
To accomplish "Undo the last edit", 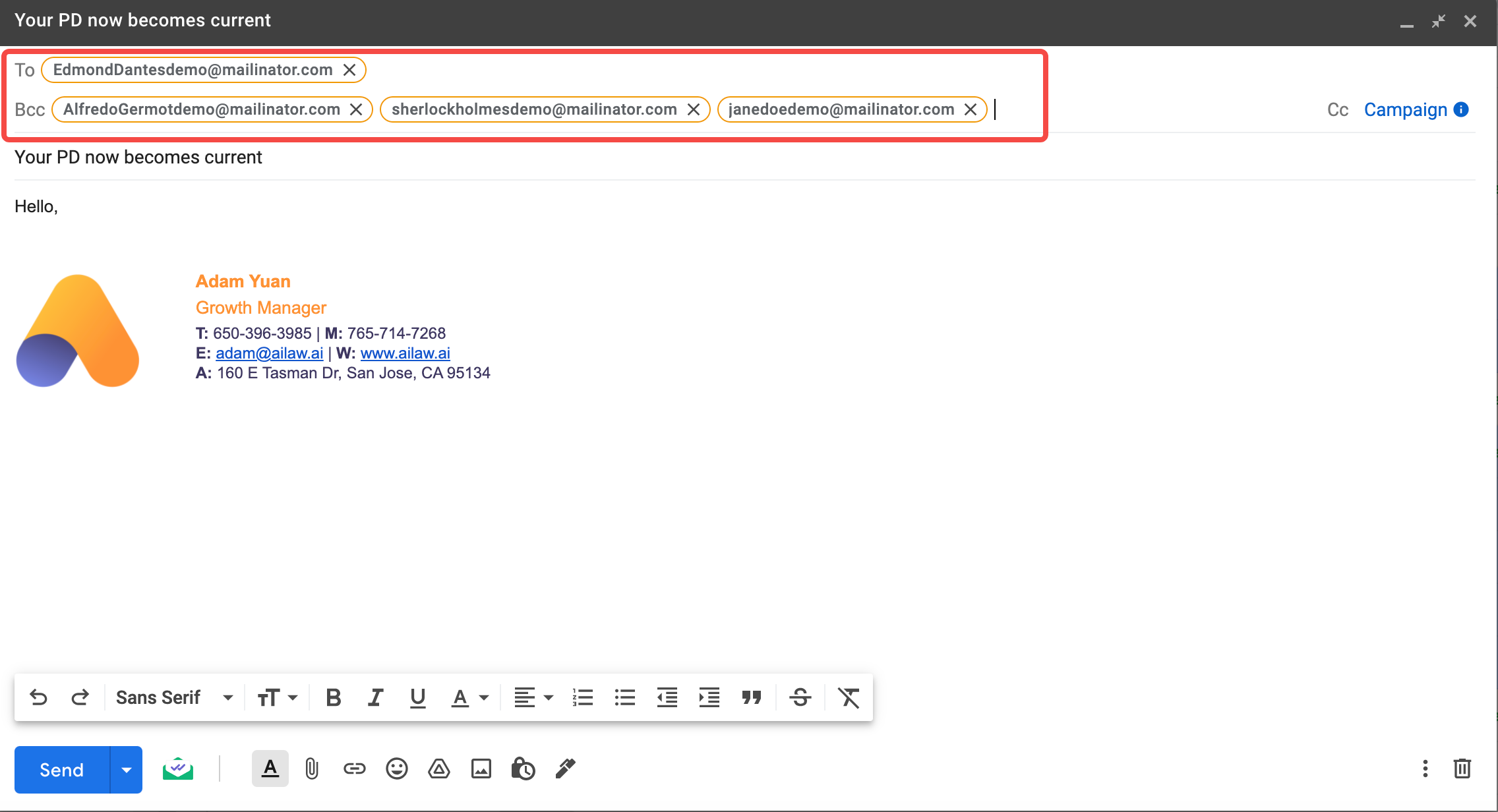I will 39,697.
